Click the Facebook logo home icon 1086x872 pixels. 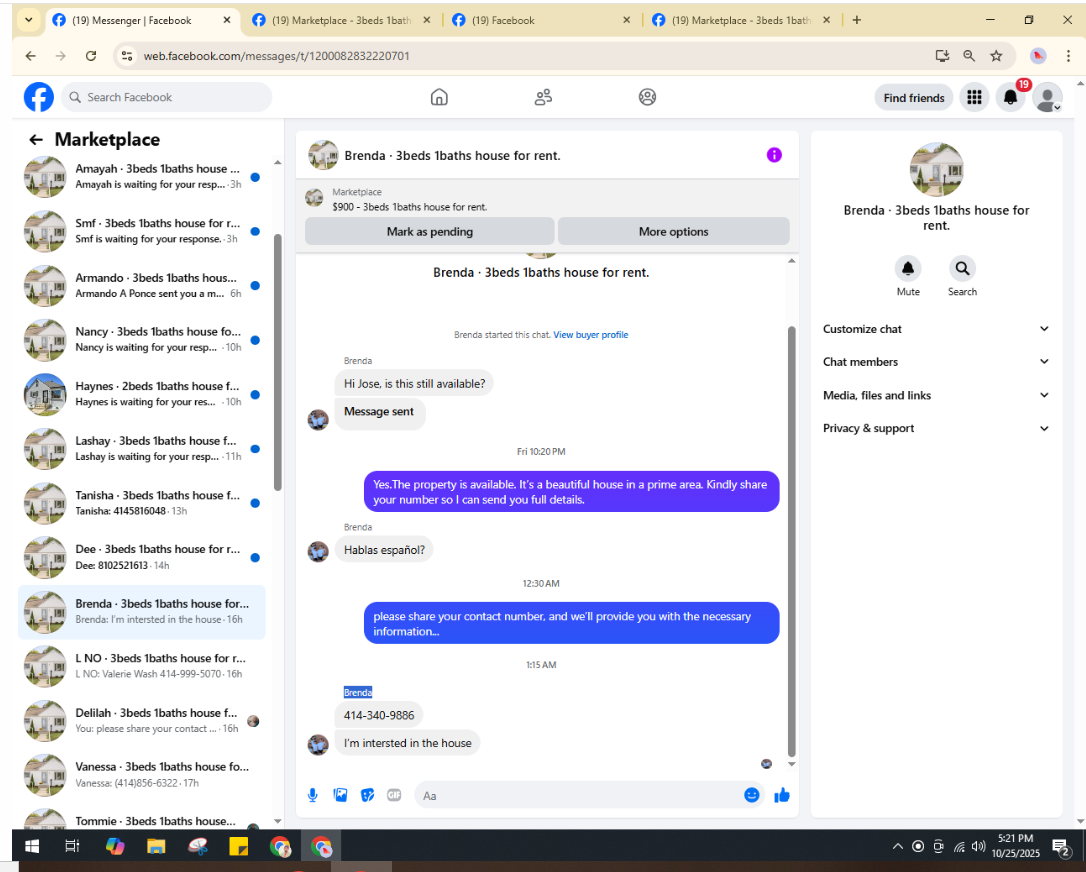39,97
